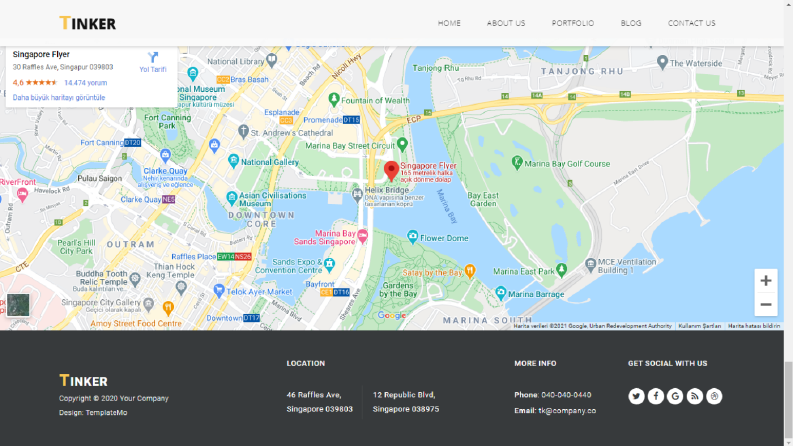Click the Tinker logo in footer
Image resolution: width=793 pixels, height=446 pixels.
(x=83, y=380)
